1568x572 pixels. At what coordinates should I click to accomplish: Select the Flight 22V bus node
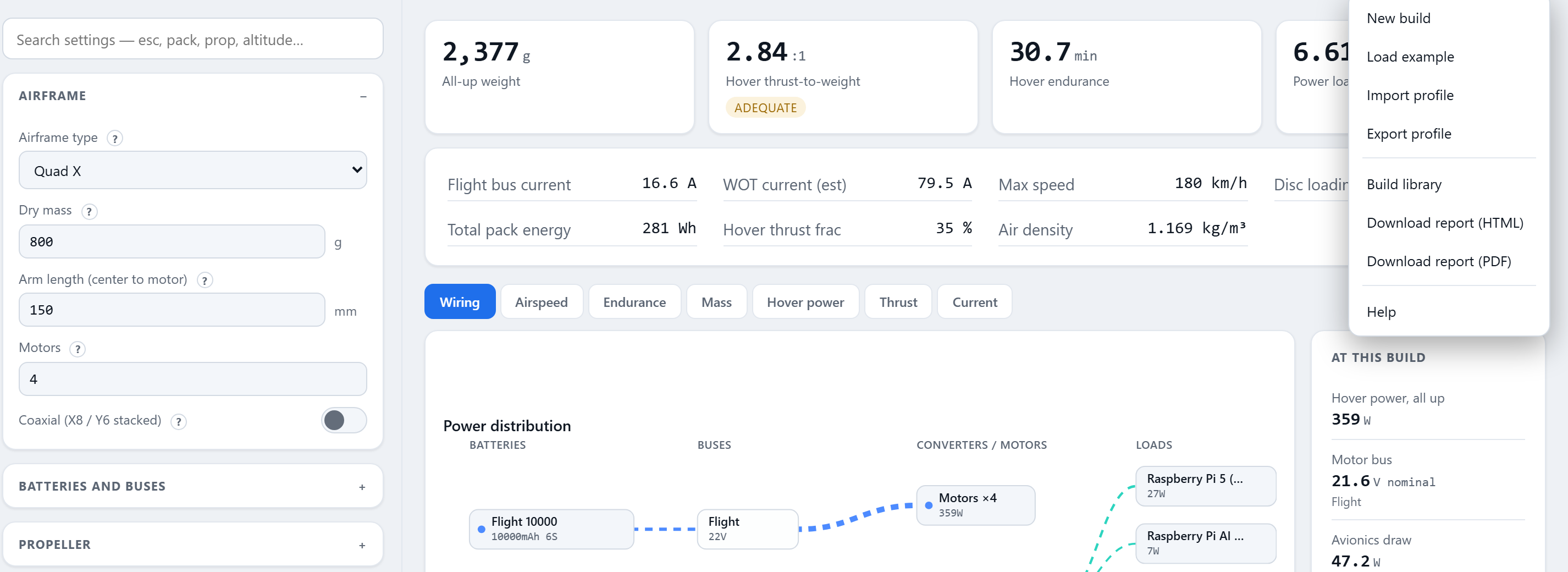click(748, 529)
